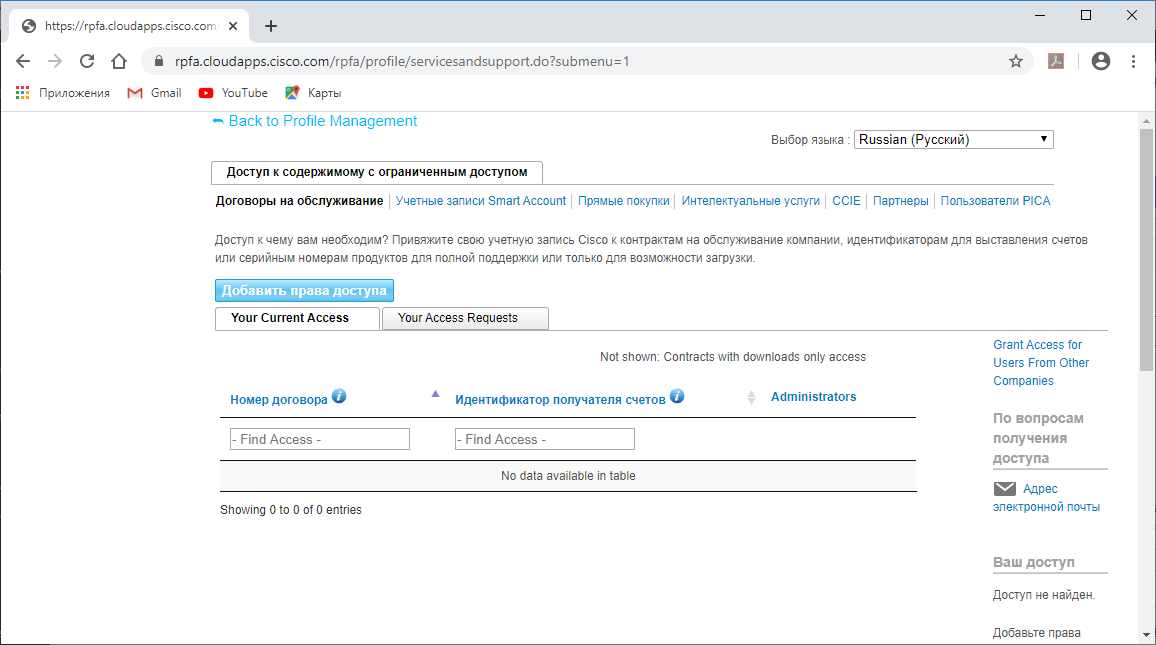Click the Добавить права доступа button
Screen dimensions: 1156x645
pyautogui.click(x=304, y=290)
